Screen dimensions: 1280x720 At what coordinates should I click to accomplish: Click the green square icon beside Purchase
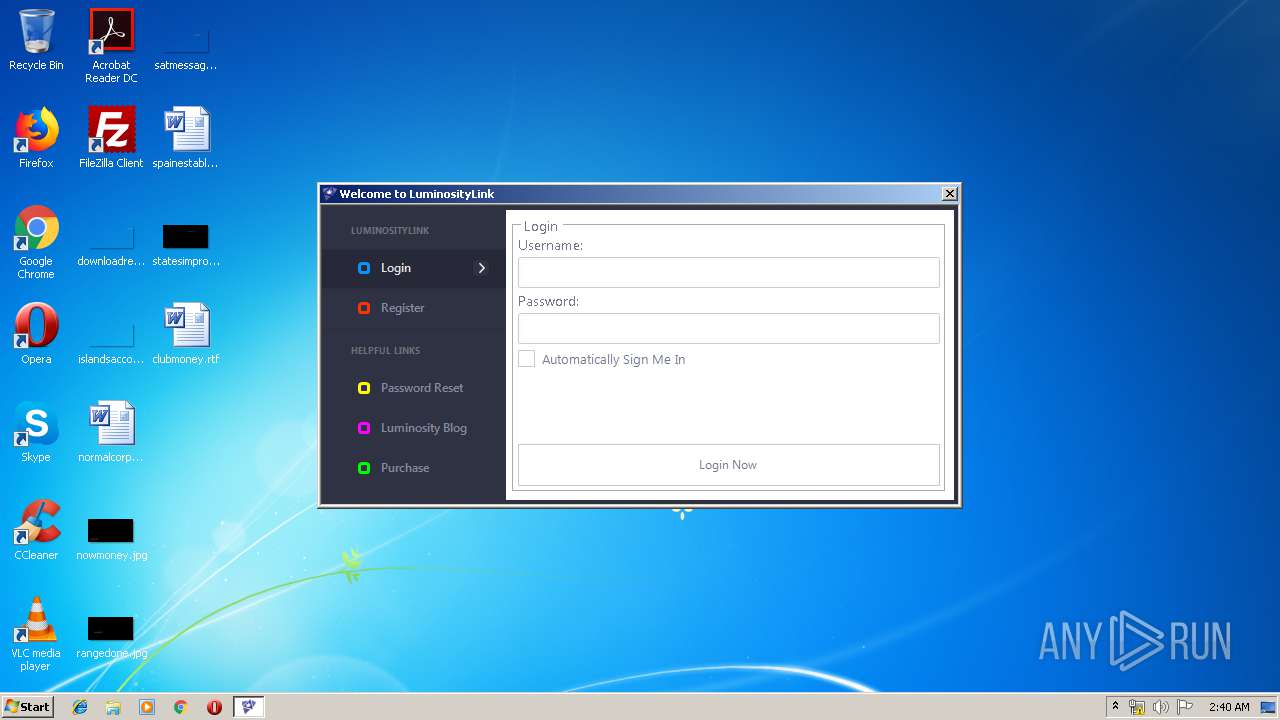coord(364,468)
